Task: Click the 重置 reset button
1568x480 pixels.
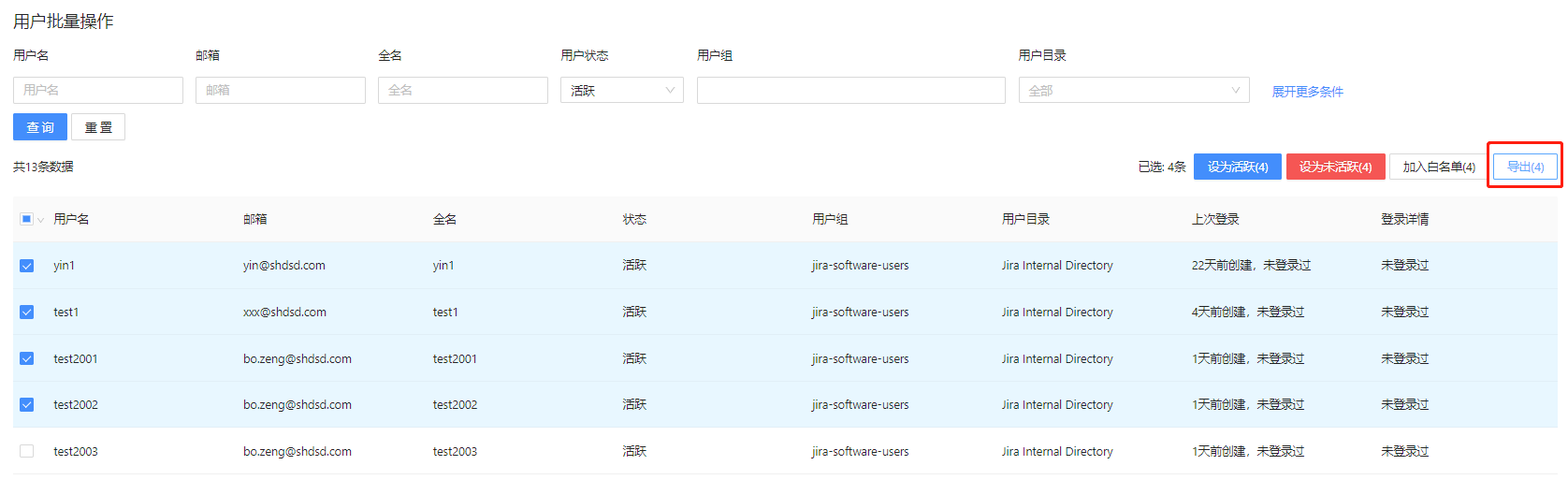Action: (98, 127)
